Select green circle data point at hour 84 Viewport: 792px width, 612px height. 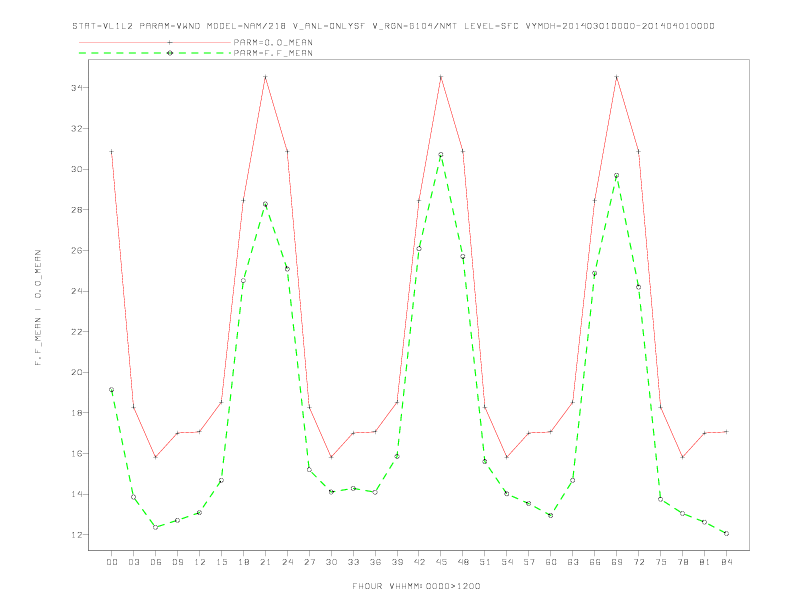point(726,533)
